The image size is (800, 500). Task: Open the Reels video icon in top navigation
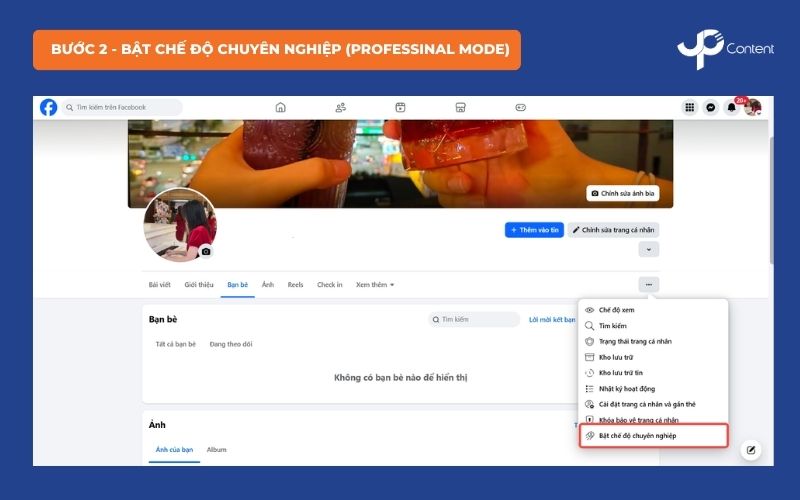pyautogui.click(x=401, y=107)
